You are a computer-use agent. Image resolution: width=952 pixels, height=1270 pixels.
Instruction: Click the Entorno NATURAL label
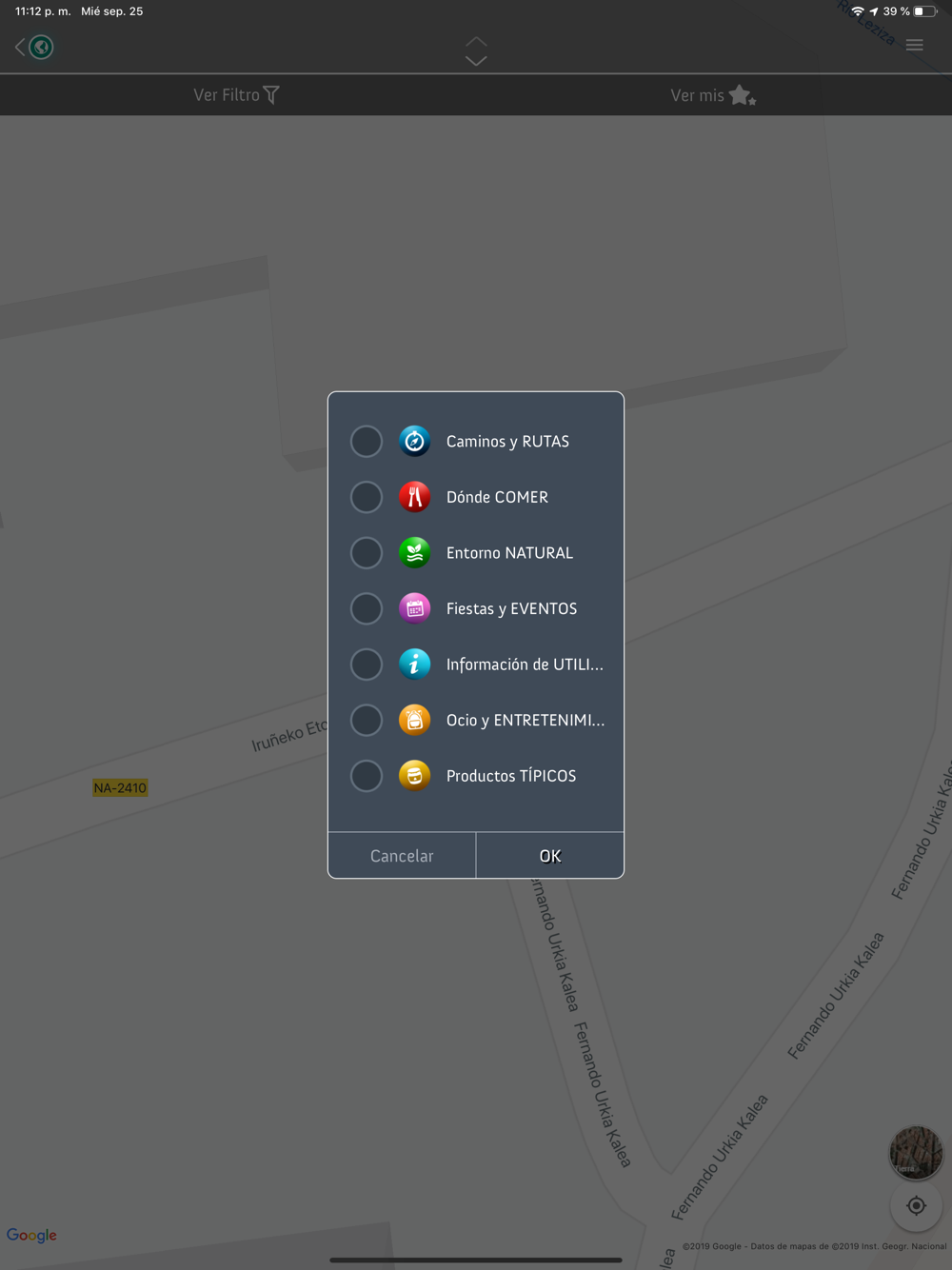point(509,553)
